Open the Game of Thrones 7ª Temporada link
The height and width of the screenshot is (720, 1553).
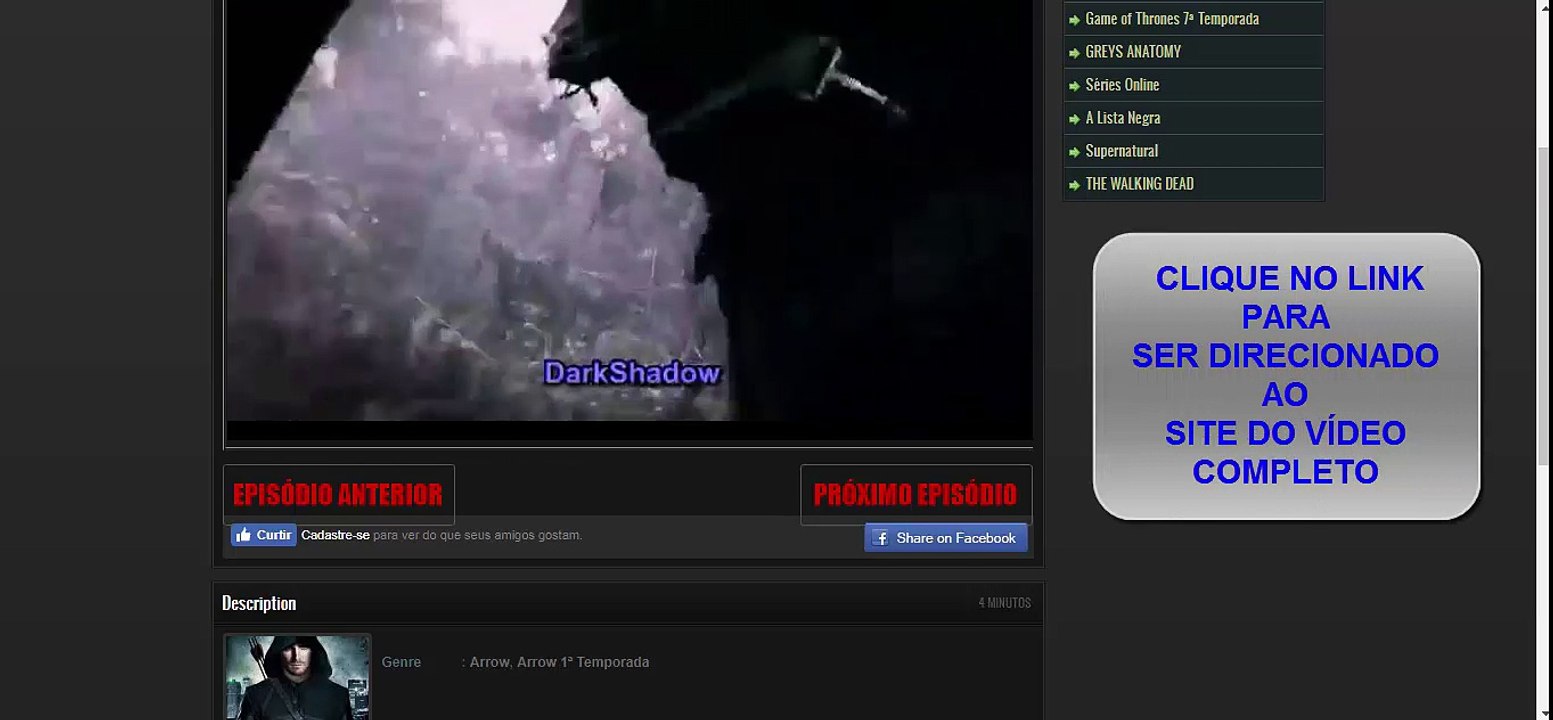[x=1171, y=19]
